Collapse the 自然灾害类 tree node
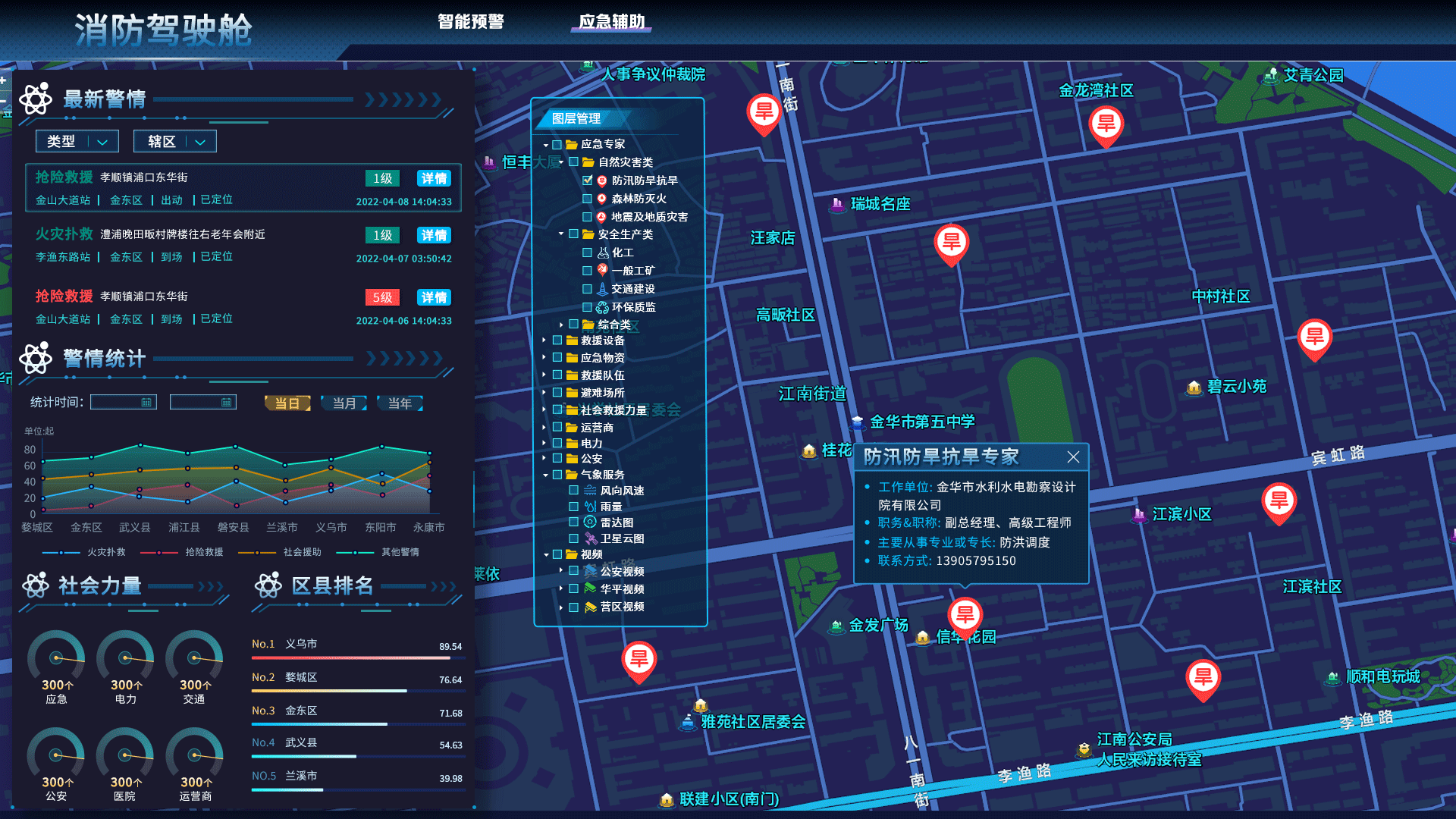1456x819 pixels. 560,162
